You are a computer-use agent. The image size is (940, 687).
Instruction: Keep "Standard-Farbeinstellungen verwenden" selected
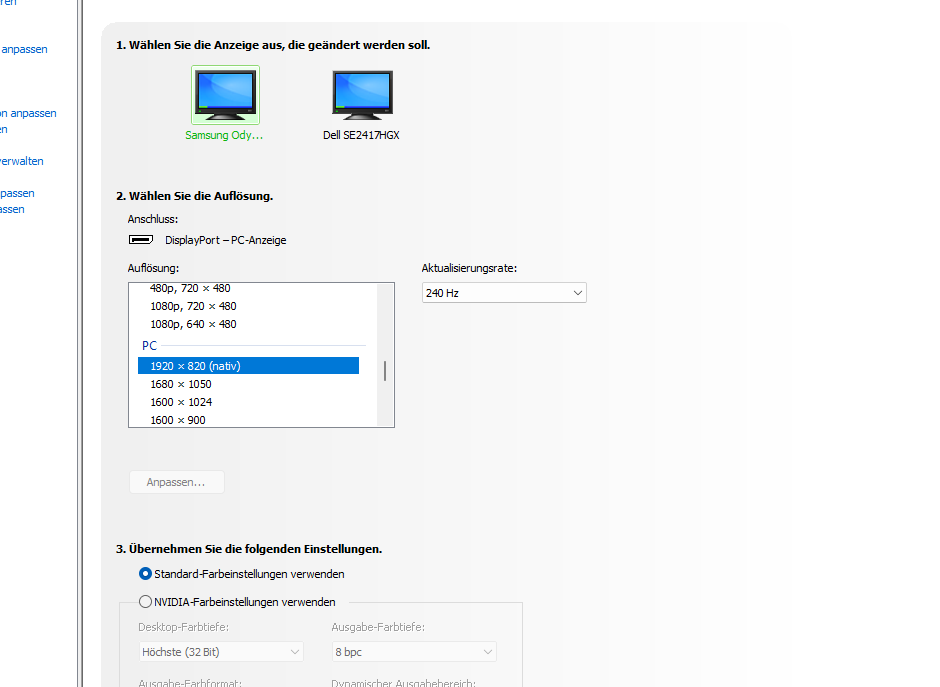click(x=145, y=574)
